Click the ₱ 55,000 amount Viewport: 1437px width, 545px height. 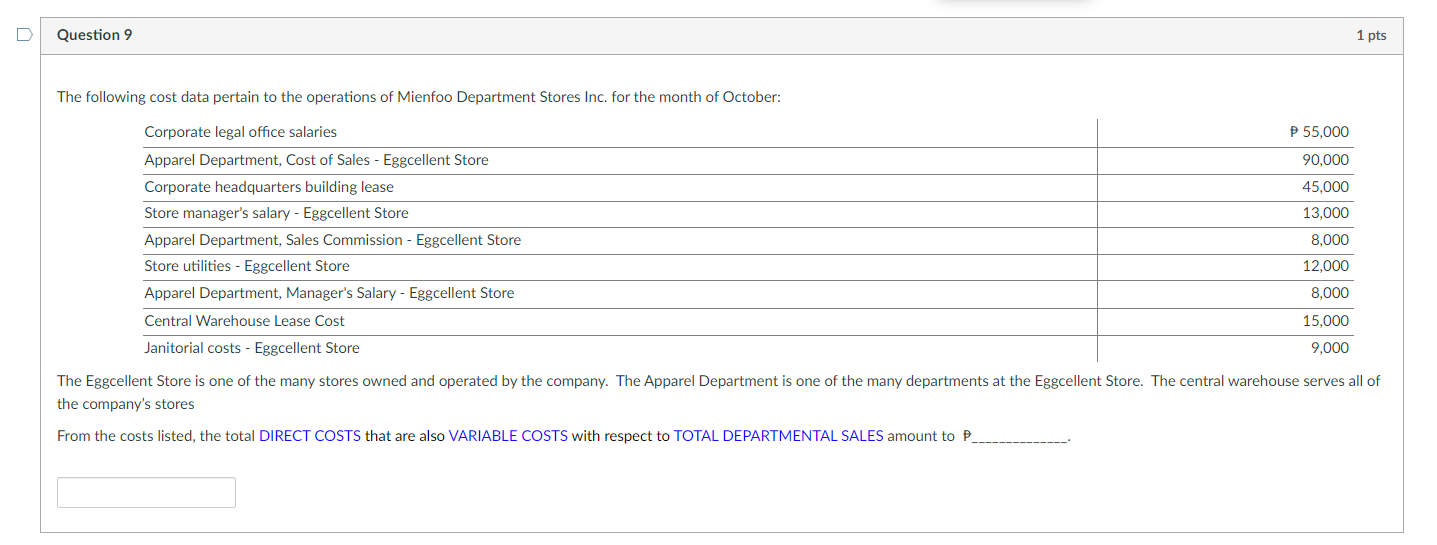(1319, 132)
